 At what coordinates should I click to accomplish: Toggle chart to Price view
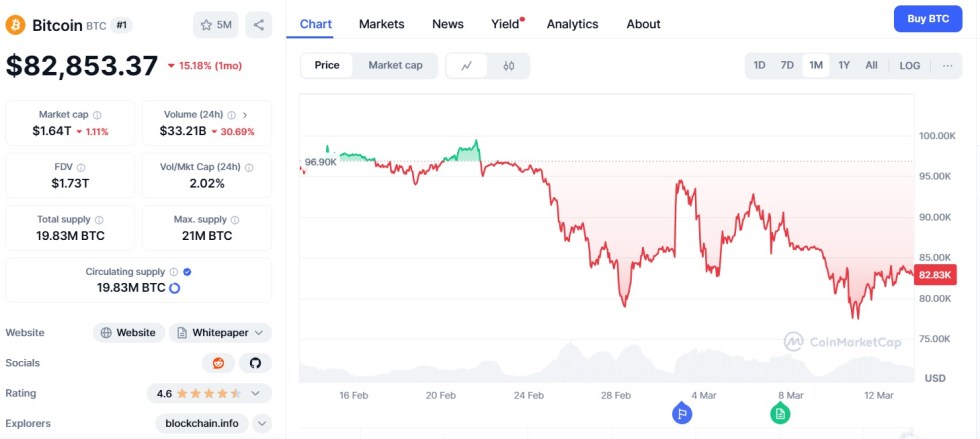327,66
